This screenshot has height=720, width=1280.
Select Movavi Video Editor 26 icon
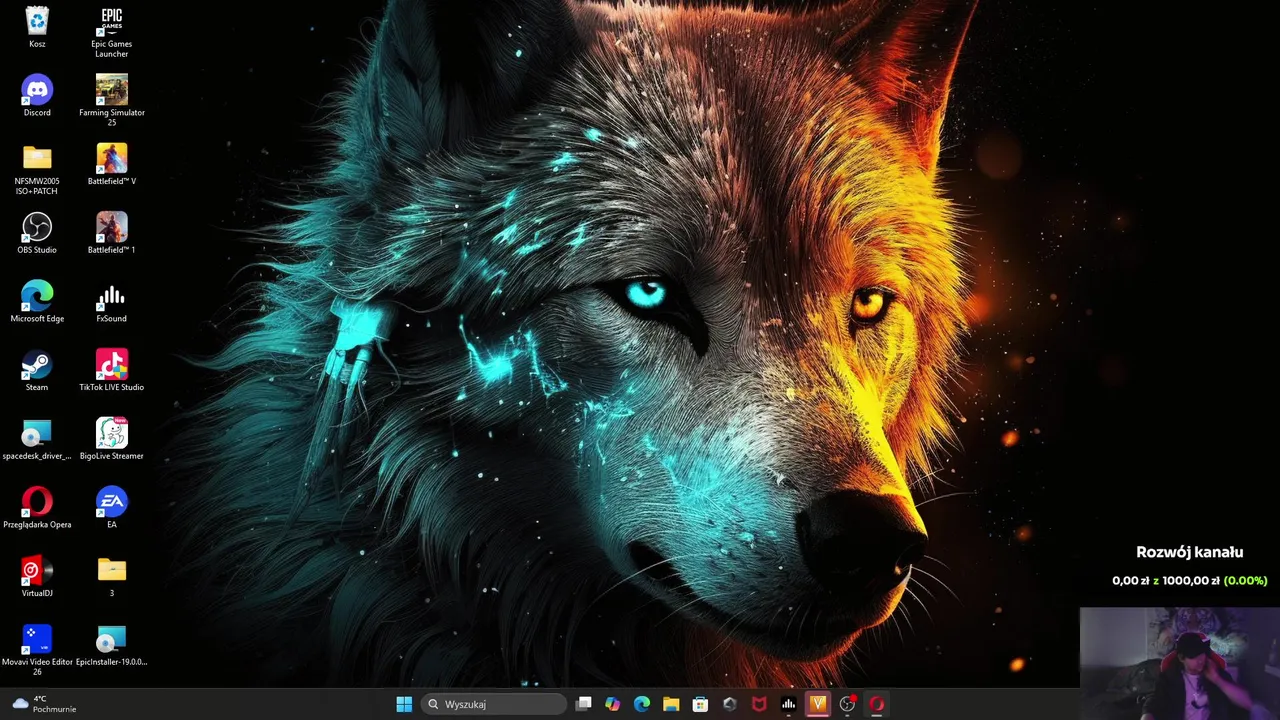37,650
